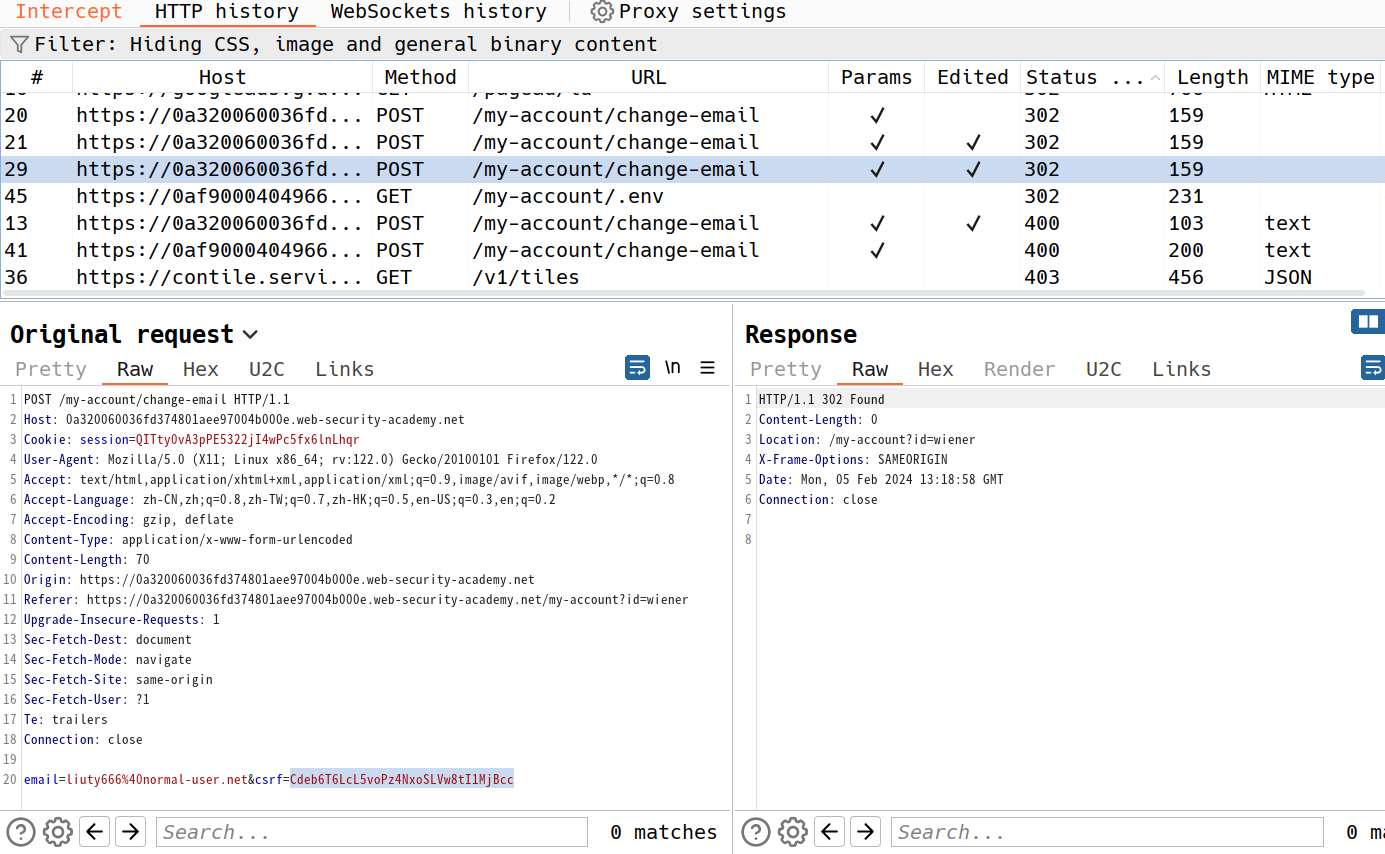Click the filter bar text

(x=346, y=44)
